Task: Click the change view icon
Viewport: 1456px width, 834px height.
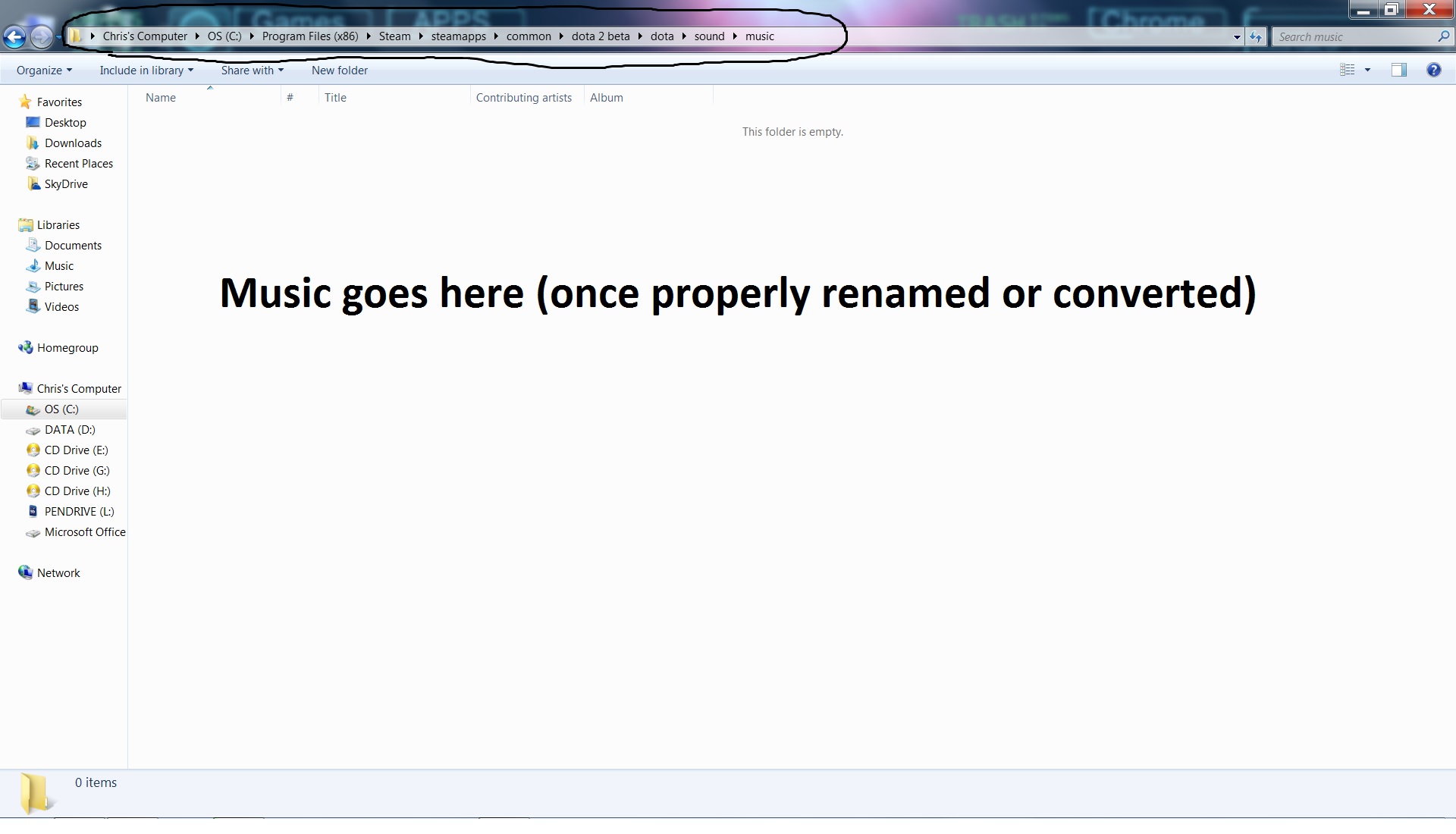Action: (x=1348, y=70)
